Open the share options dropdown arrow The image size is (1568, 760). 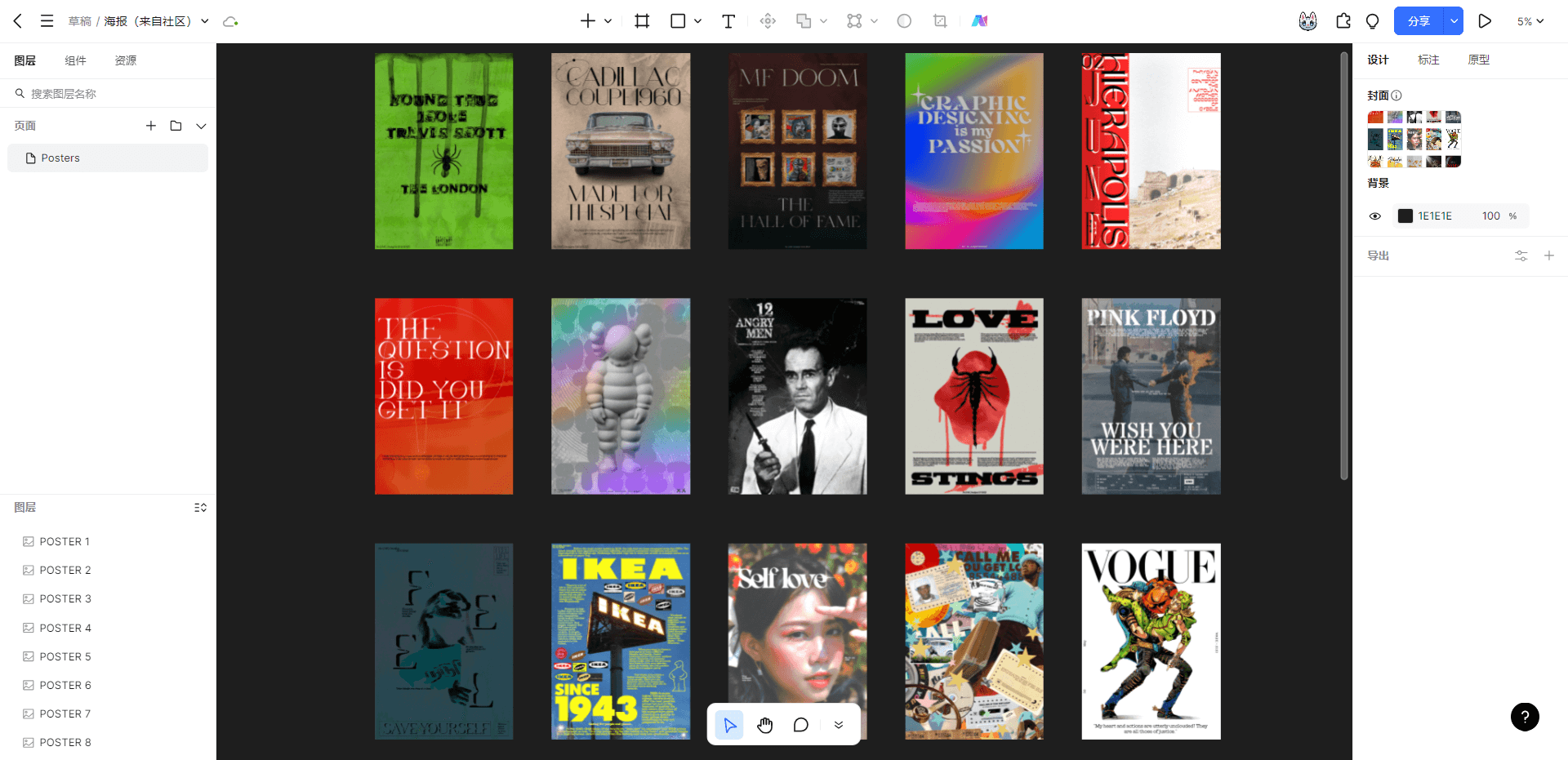(x=1454, y=21)
